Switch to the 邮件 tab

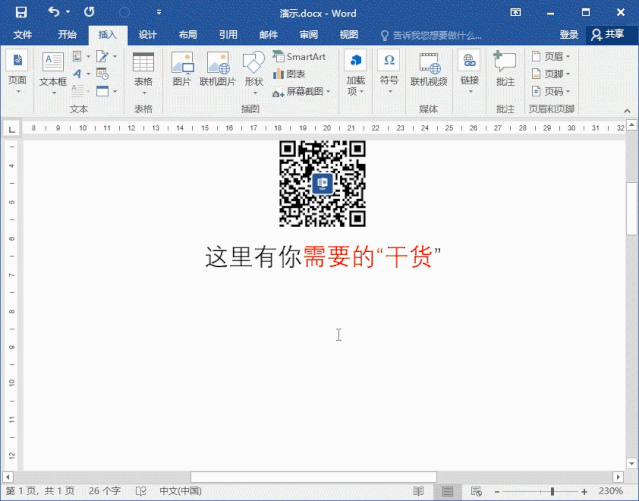click(x=269, y=35)
